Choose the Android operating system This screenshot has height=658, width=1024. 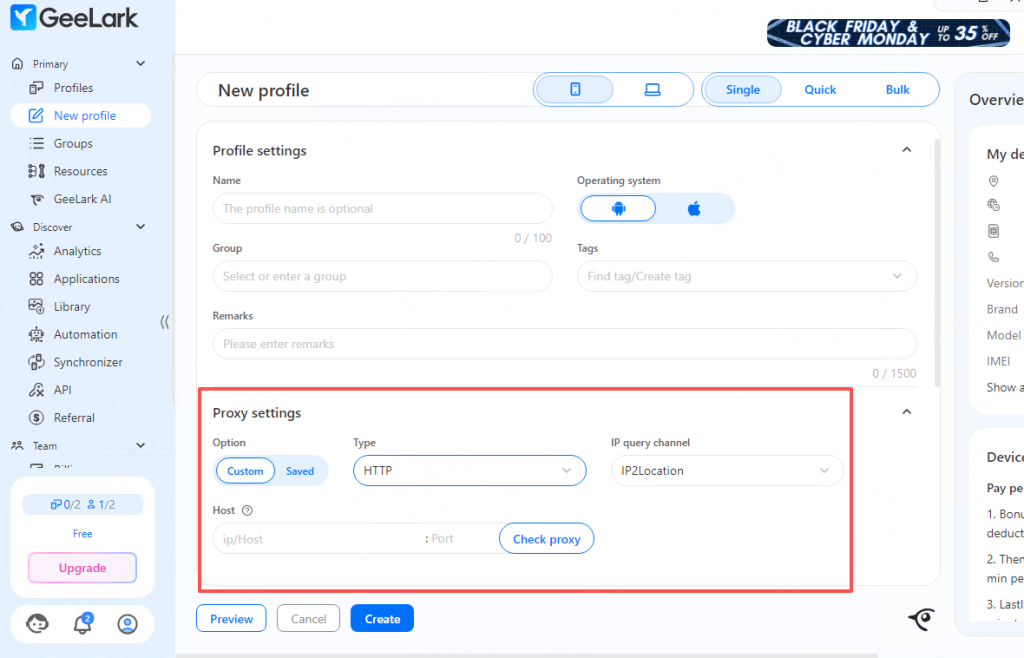(618, 208)
